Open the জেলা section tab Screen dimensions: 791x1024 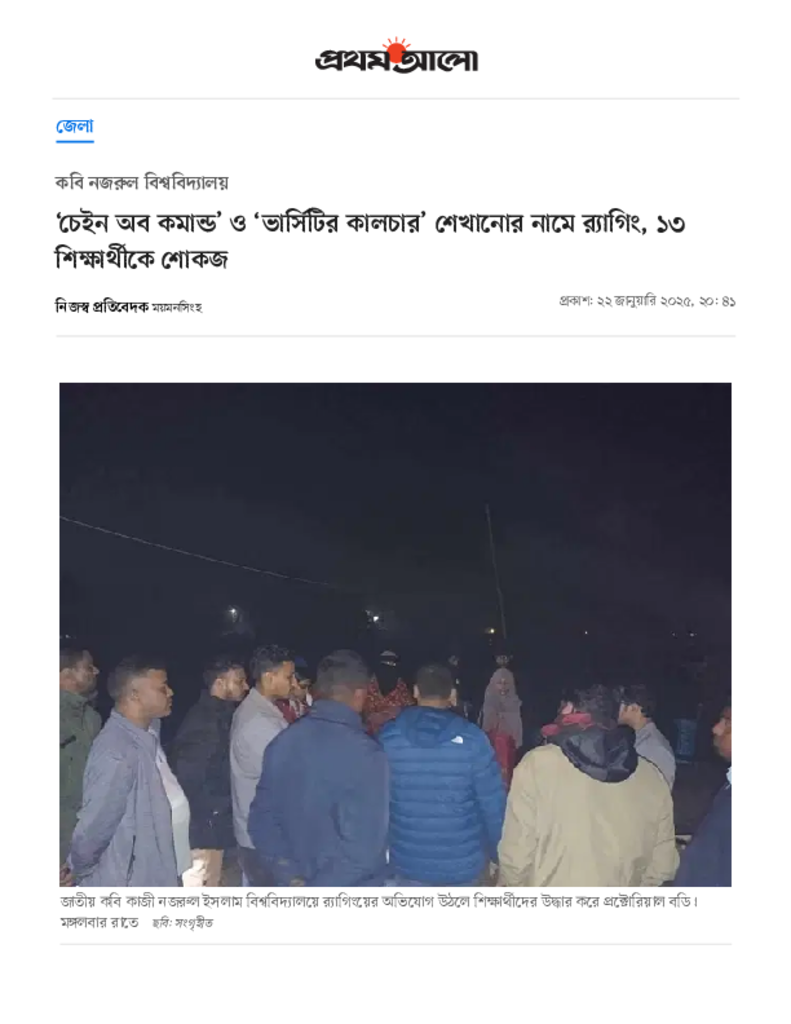coord(74,125)
